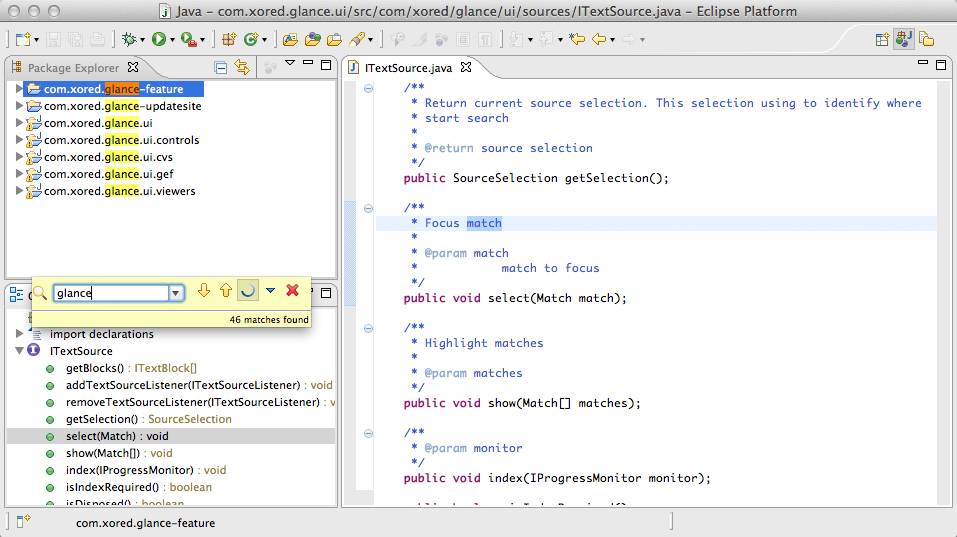Click the Outline view tab icon
The width and height of the screenshot is (957, 537).
pos(16,295)
